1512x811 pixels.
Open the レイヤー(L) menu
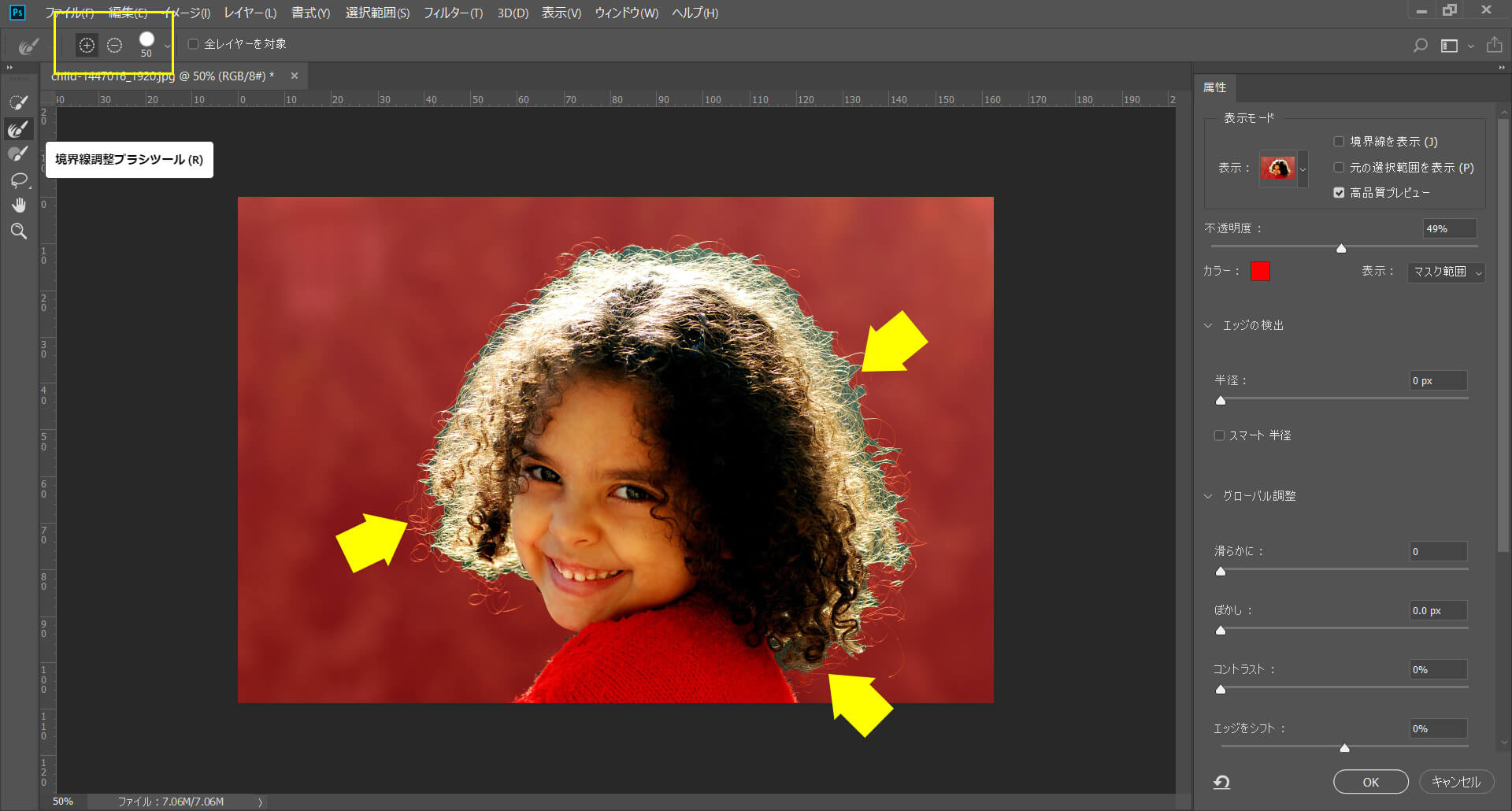coord(250,13)
